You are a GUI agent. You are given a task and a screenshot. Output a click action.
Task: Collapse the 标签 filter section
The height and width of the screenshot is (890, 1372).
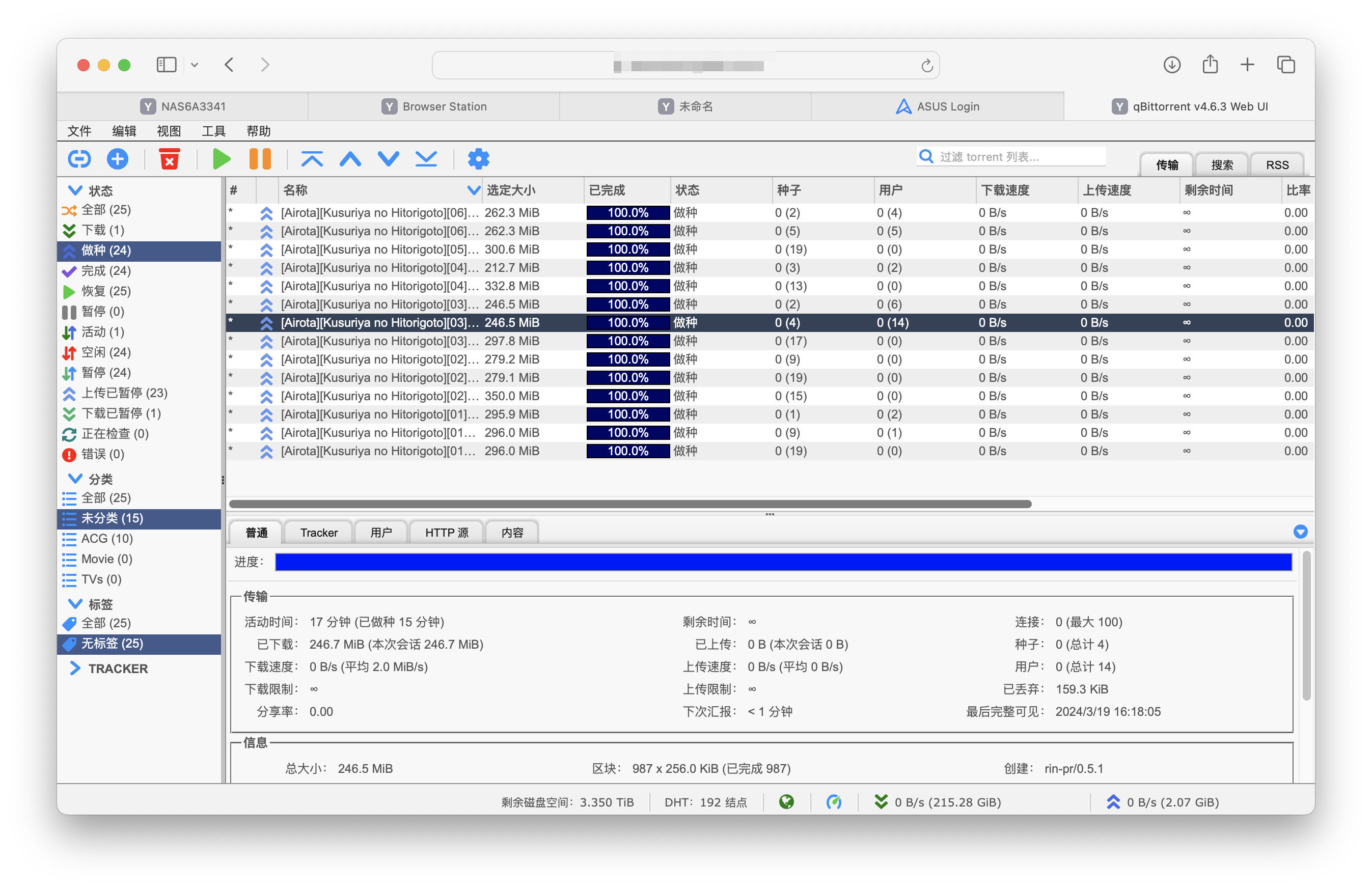click(75, 603)
